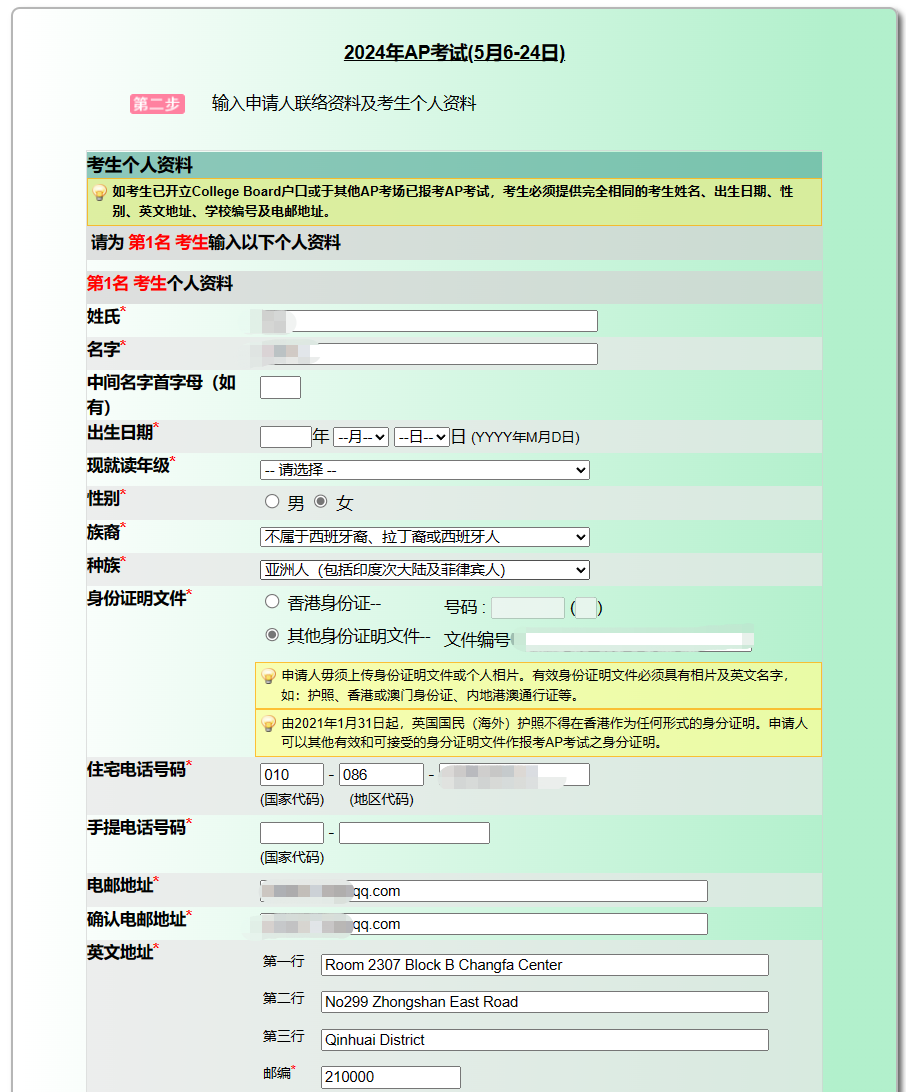Click the 2024年AP考试(5月6-24日) title link

[454, 52]
